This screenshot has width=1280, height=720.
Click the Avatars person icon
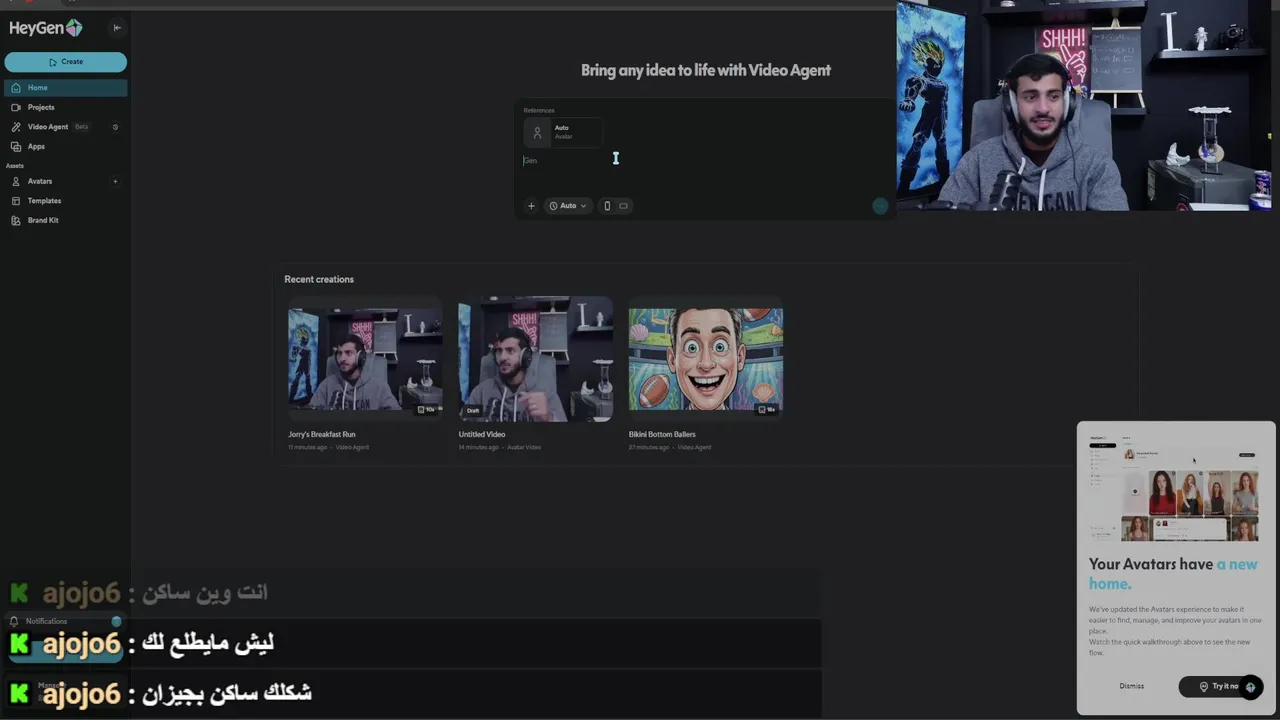(16, 181)
